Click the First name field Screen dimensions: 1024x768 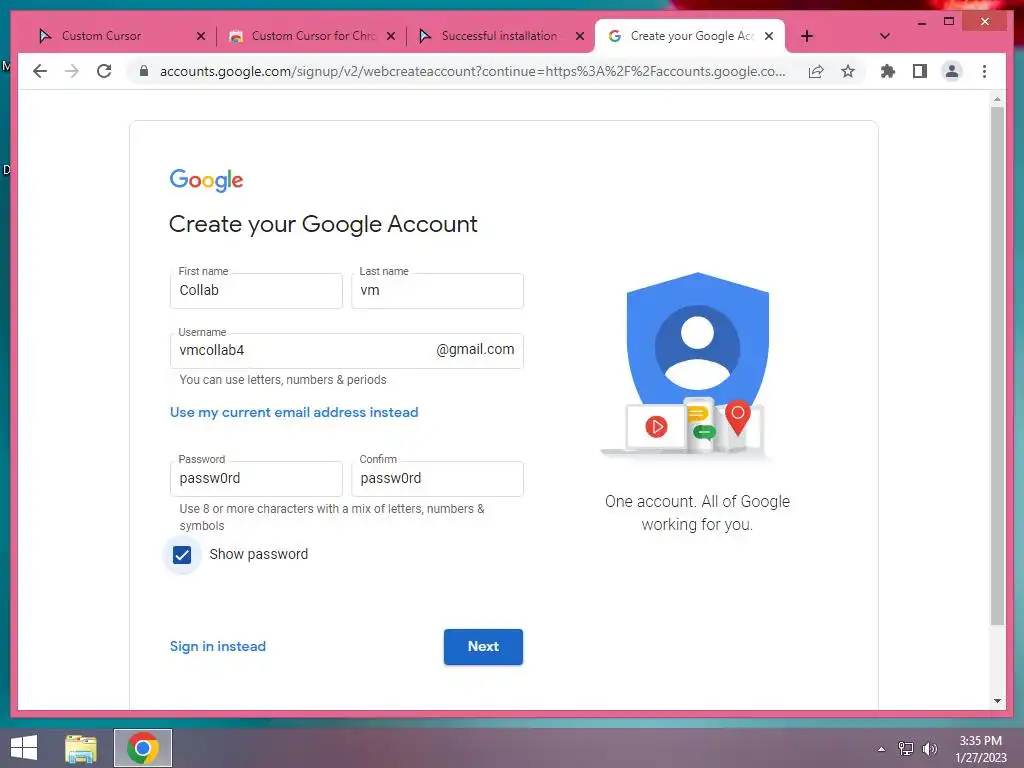(x=256, y=291)
